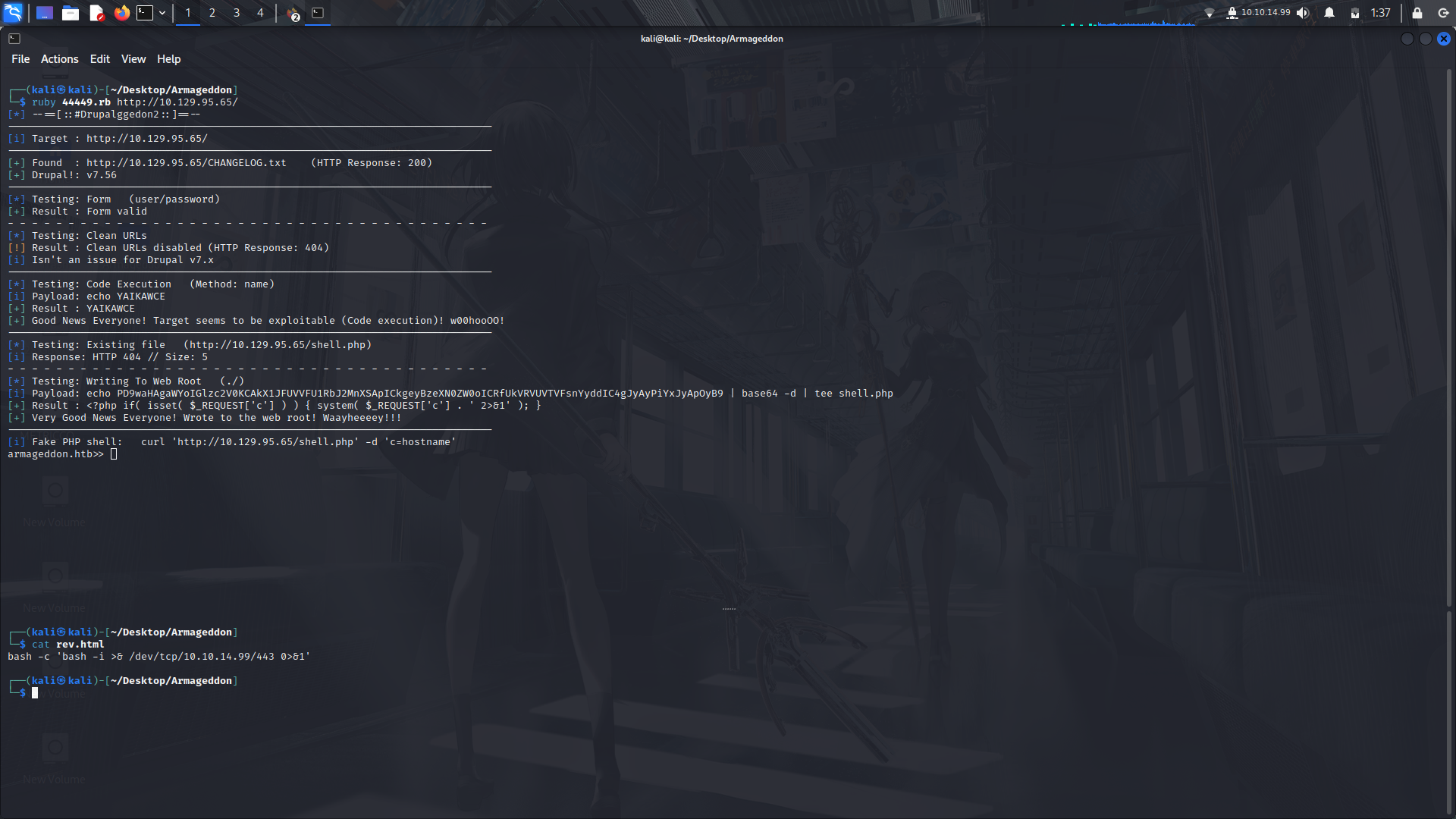
Task: Switch to the Firefox taskbar window group
Action: 293,14
